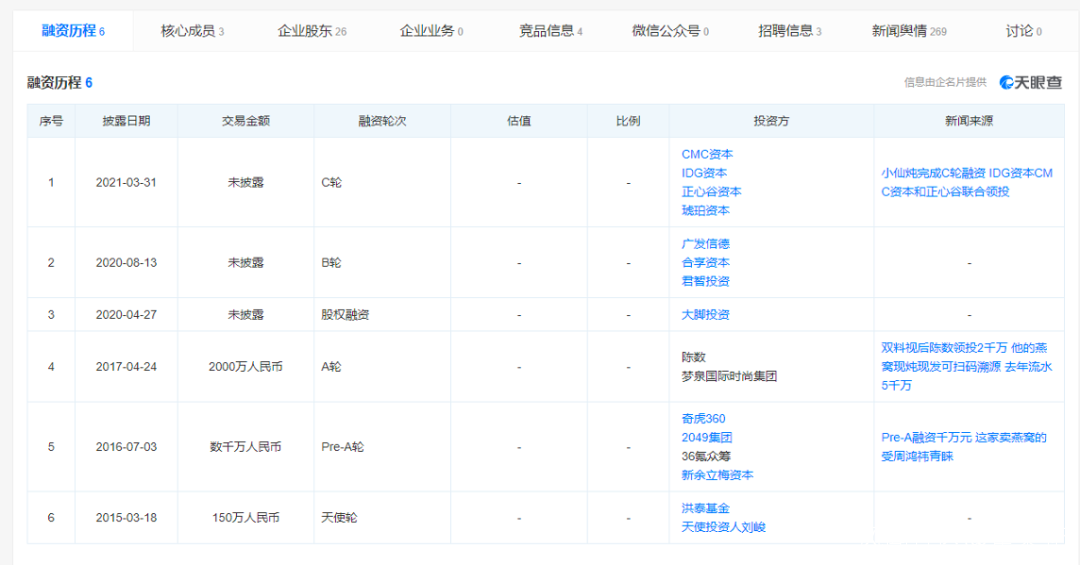
Task: Click the 150万人民币 amount cell
Action: click(246, 517)
